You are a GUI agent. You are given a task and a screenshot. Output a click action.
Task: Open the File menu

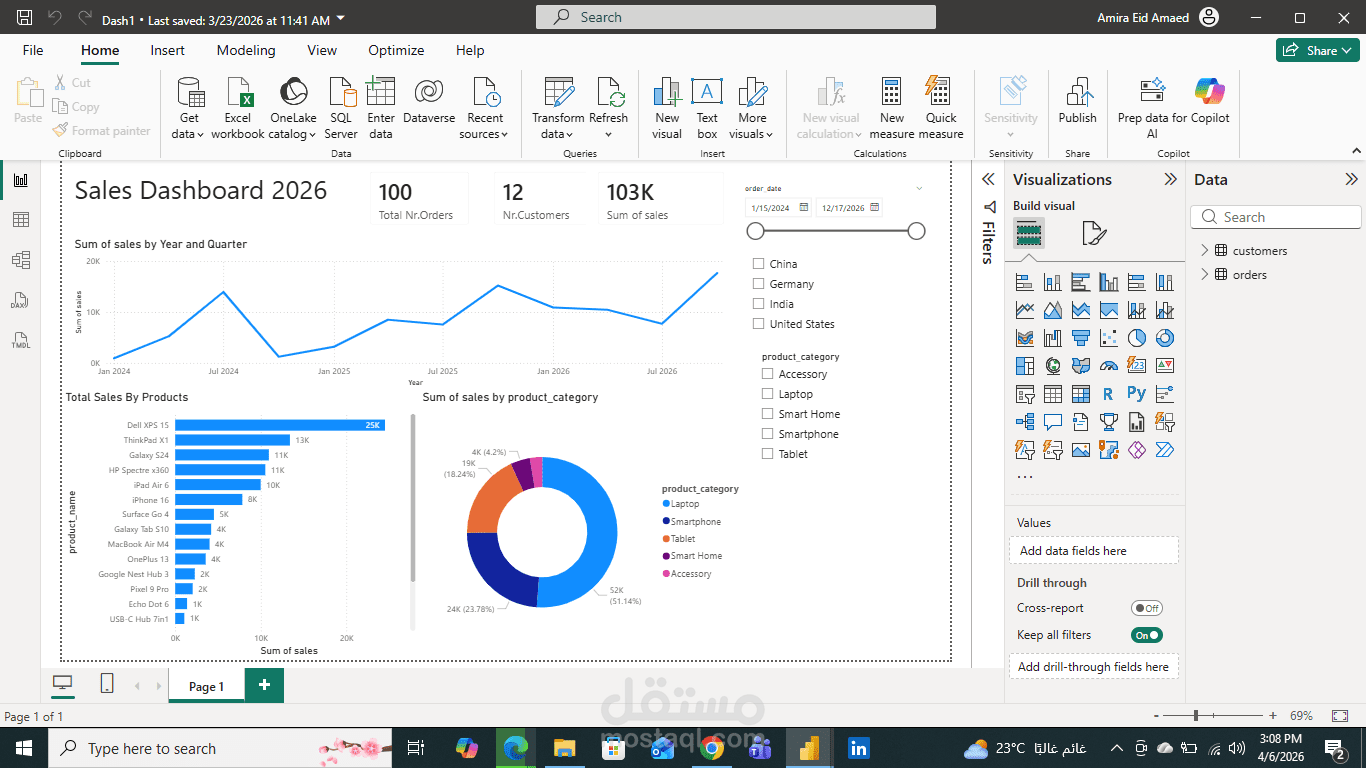tap(33, 50)
